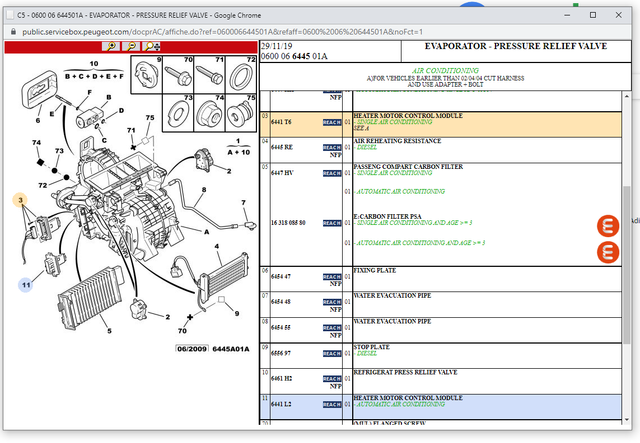Click FIXING PLATE description
This screenshot has width=640, height=443.
[375, 270]
